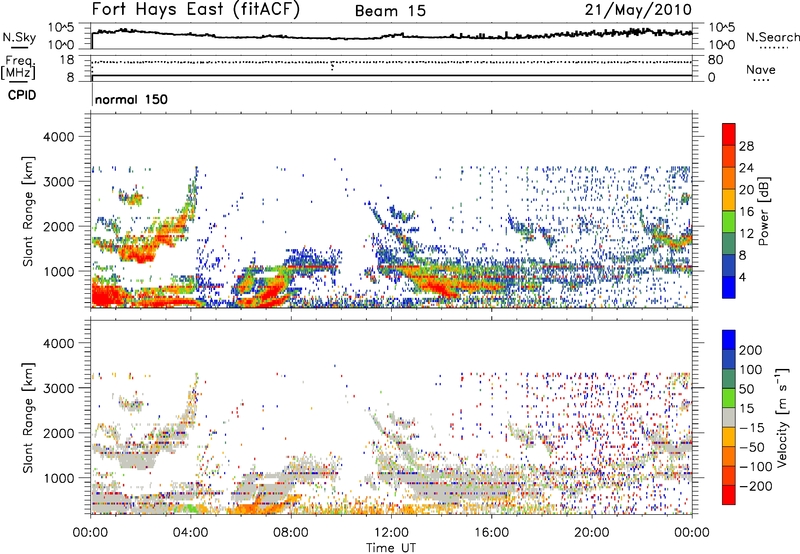Screen dimensions: 800x554
Task: Click the '28' power colorbar label
Action: (x=746, y=146)
